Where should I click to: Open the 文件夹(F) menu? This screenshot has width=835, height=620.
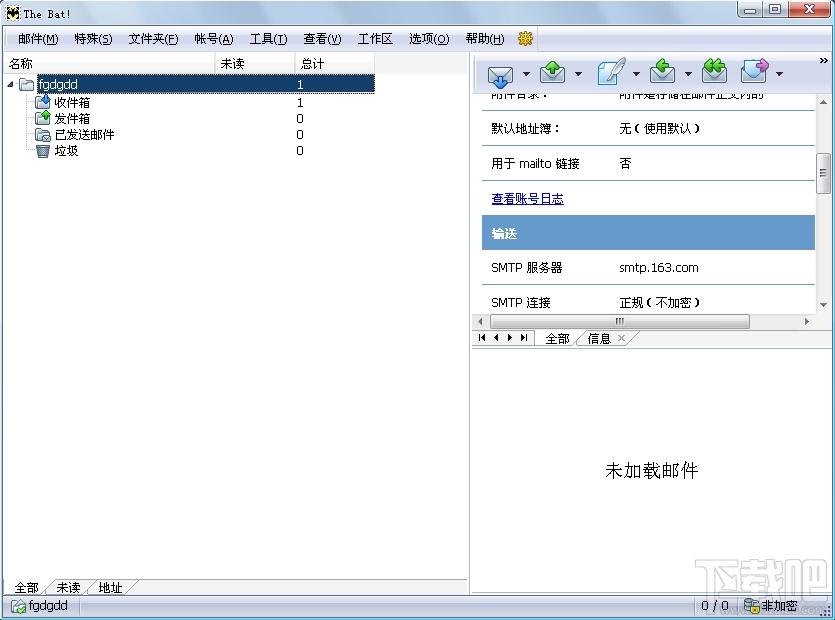[153, 39]
